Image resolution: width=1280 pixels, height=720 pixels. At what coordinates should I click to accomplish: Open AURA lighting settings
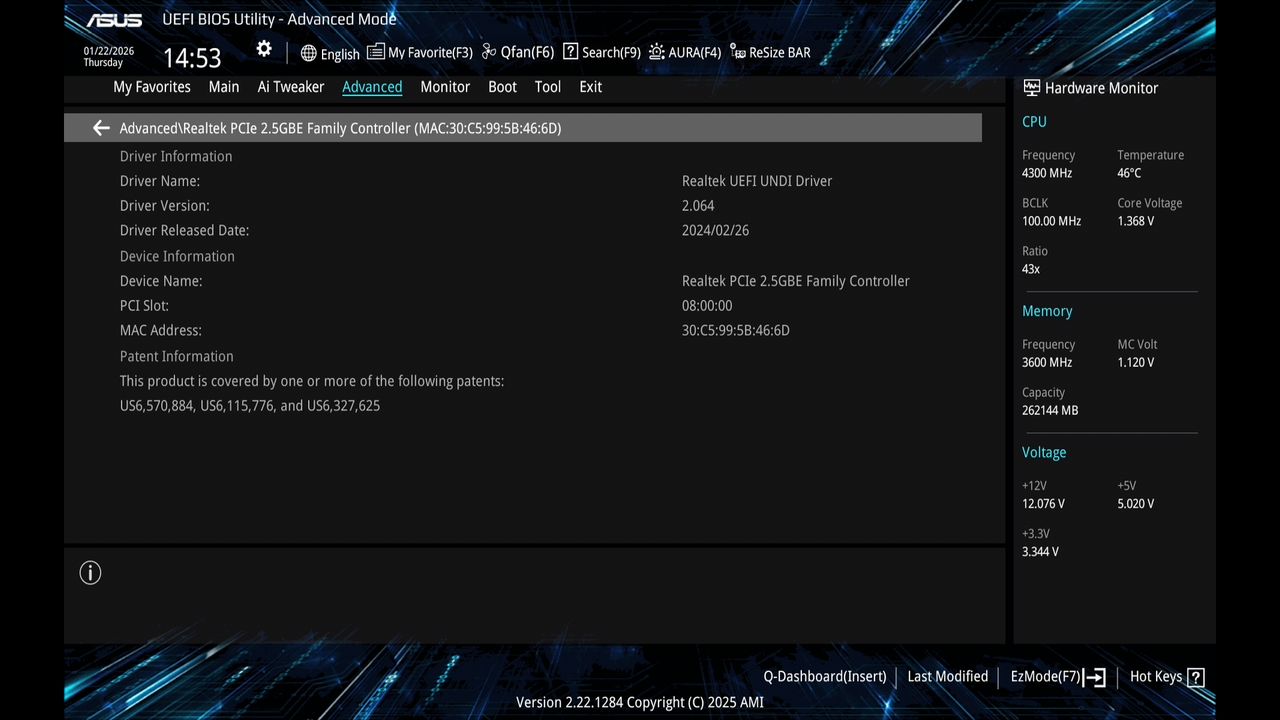point(656,51)
